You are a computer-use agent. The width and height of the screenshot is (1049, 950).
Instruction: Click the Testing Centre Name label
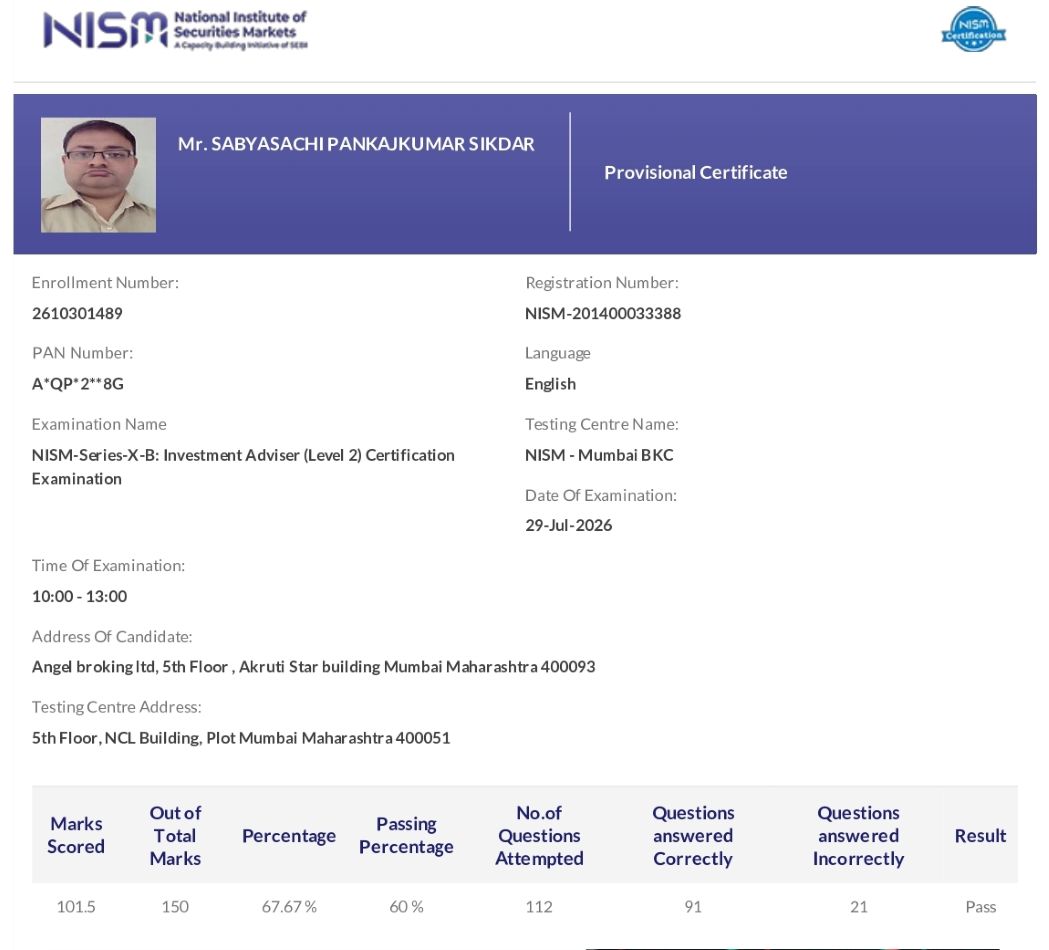pos(601,424)
